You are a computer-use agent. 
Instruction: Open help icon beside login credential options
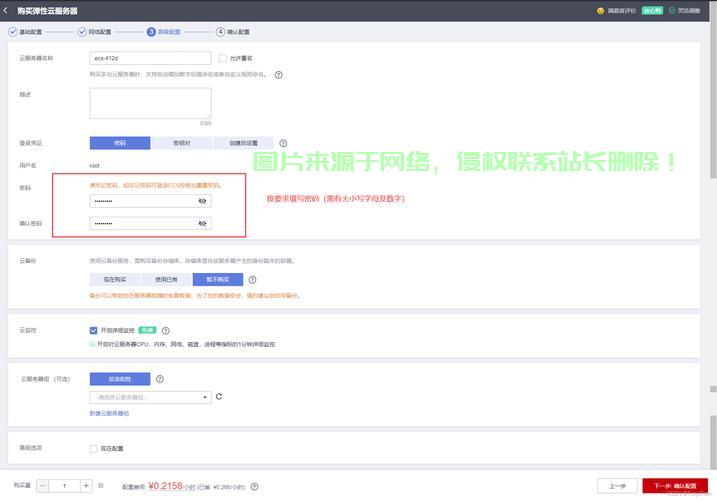pyautogui.click(x=283, y=143)
